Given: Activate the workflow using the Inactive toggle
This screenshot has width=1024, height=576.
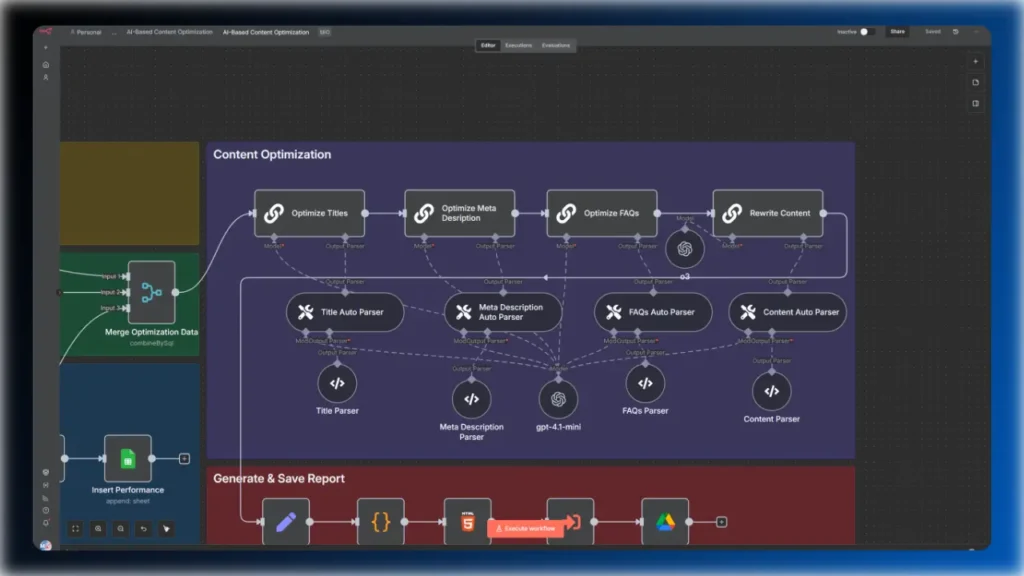Looking at the screenshot, I should (868, 31).
